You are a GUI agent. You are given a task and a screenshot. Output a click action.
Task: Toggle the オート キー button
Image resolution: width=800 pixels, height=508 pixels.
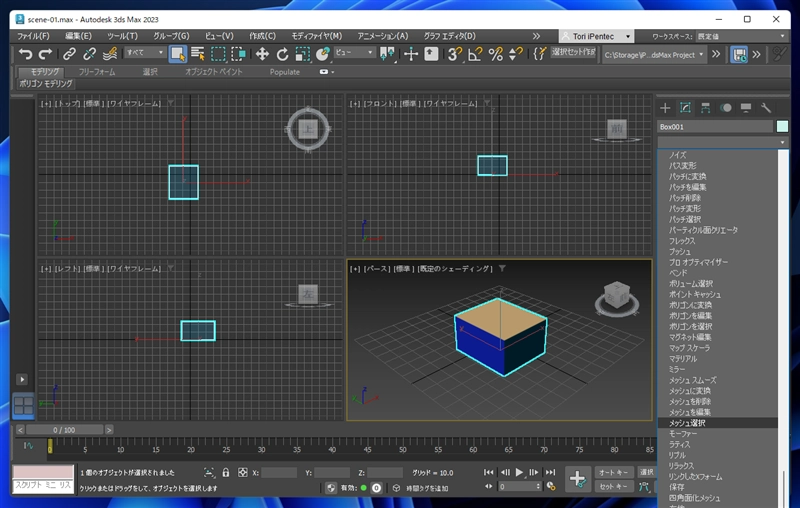coord(614,472)
